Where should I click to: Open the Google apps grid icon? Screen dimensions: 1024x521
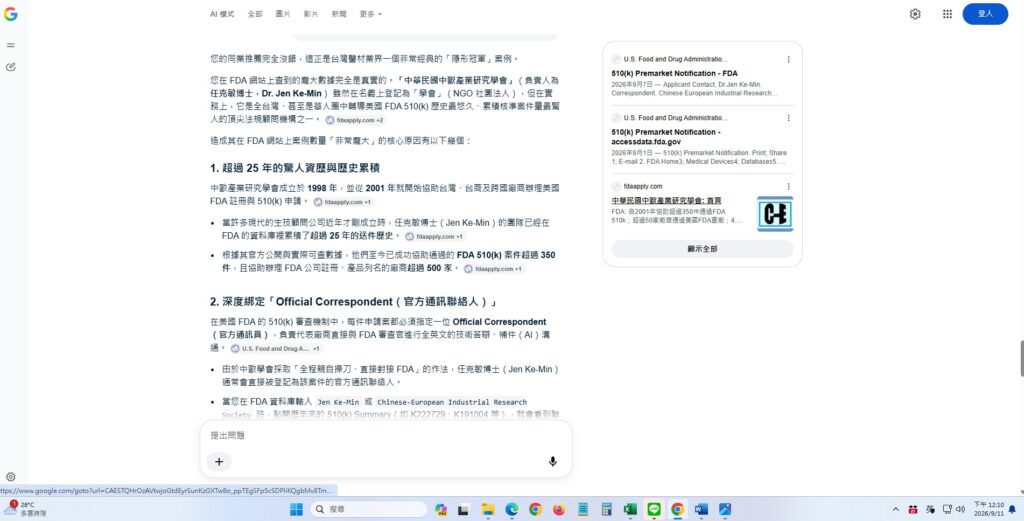[947, 14]
